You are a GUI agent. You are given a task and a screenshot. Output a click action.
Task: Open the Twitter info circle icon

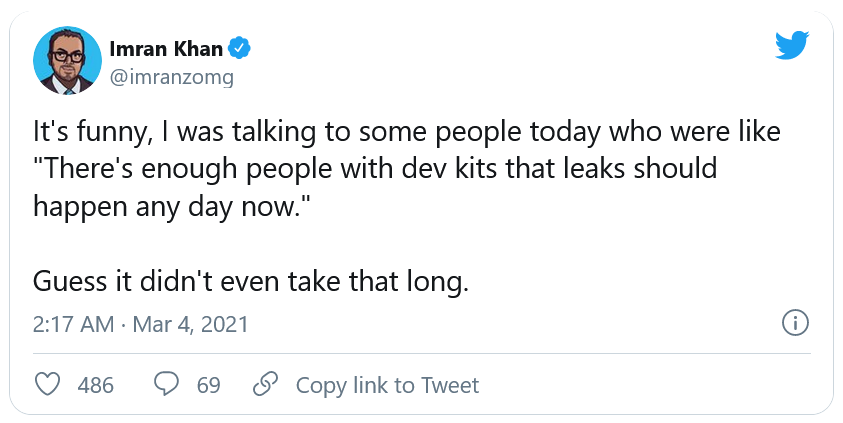coord(793,323)
